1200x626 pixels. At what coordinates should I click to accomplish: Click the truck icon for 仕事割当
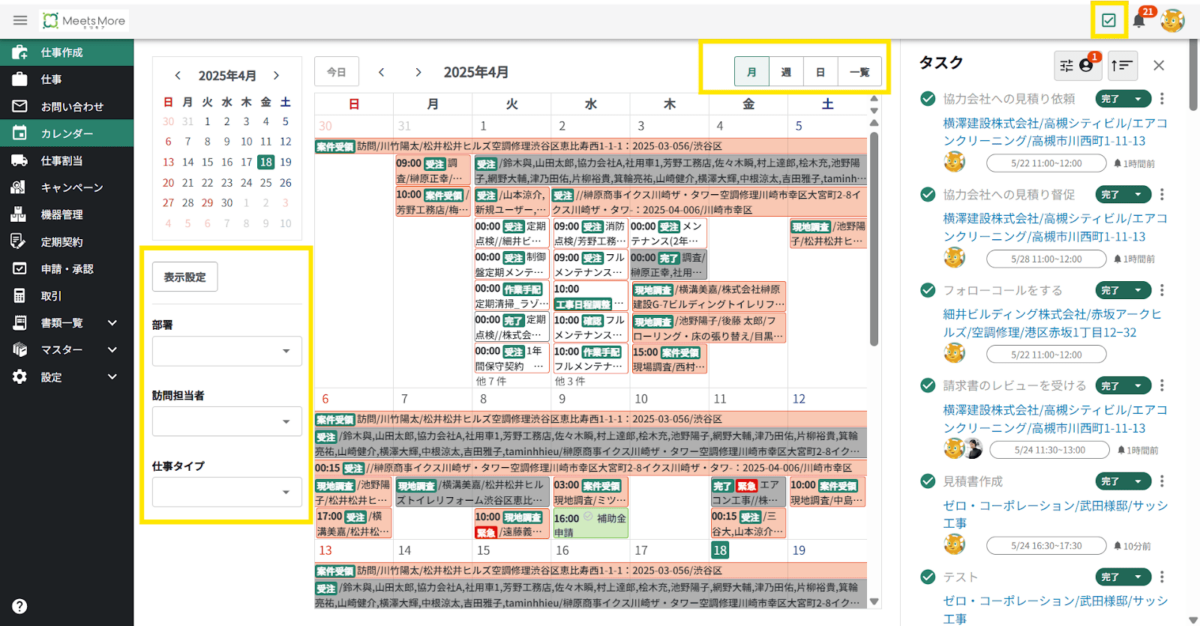tap(19, 160)
